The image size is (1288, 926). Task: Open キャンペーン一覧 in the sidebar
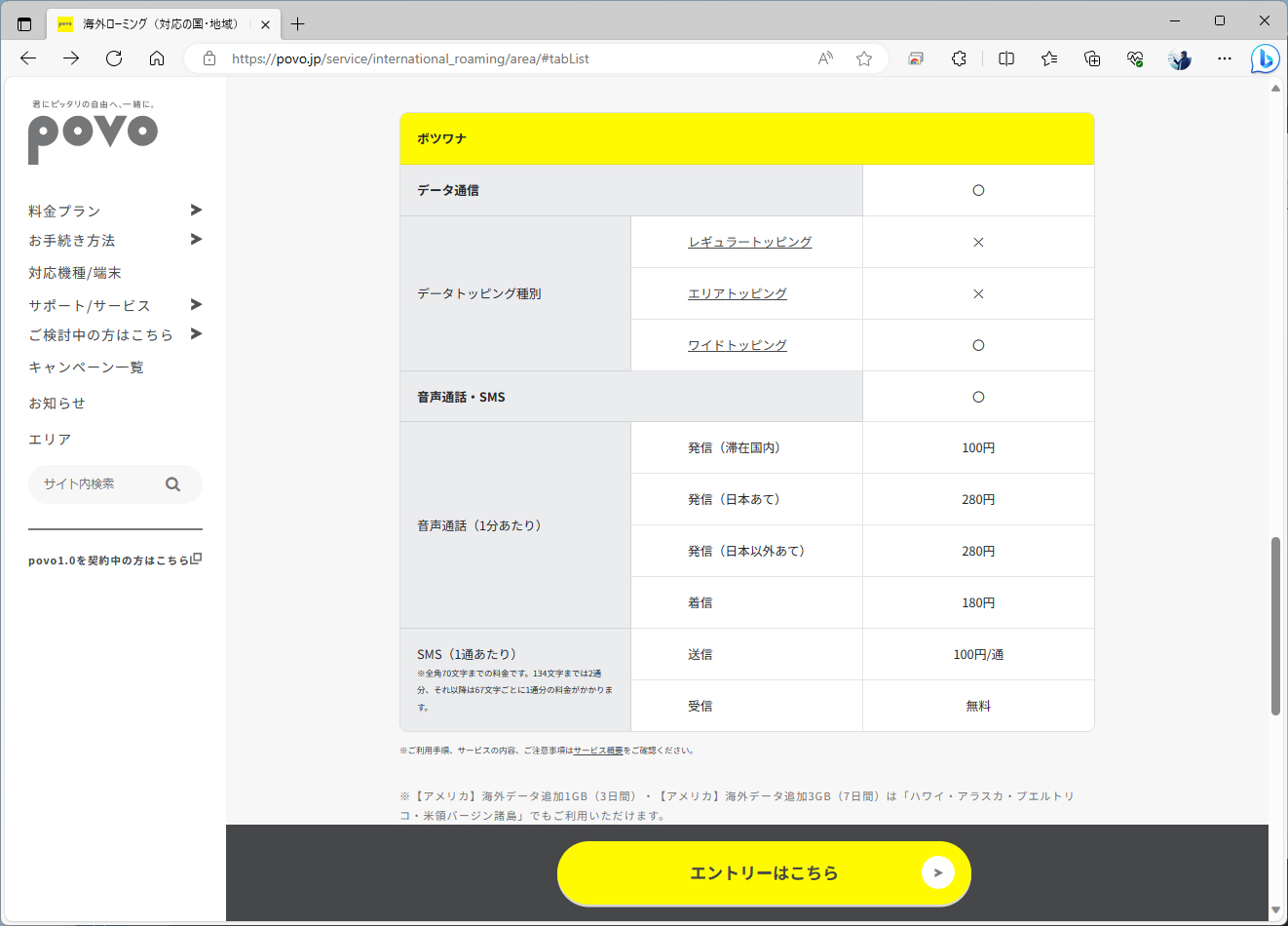pyautogui.click(x=86, y=367)
